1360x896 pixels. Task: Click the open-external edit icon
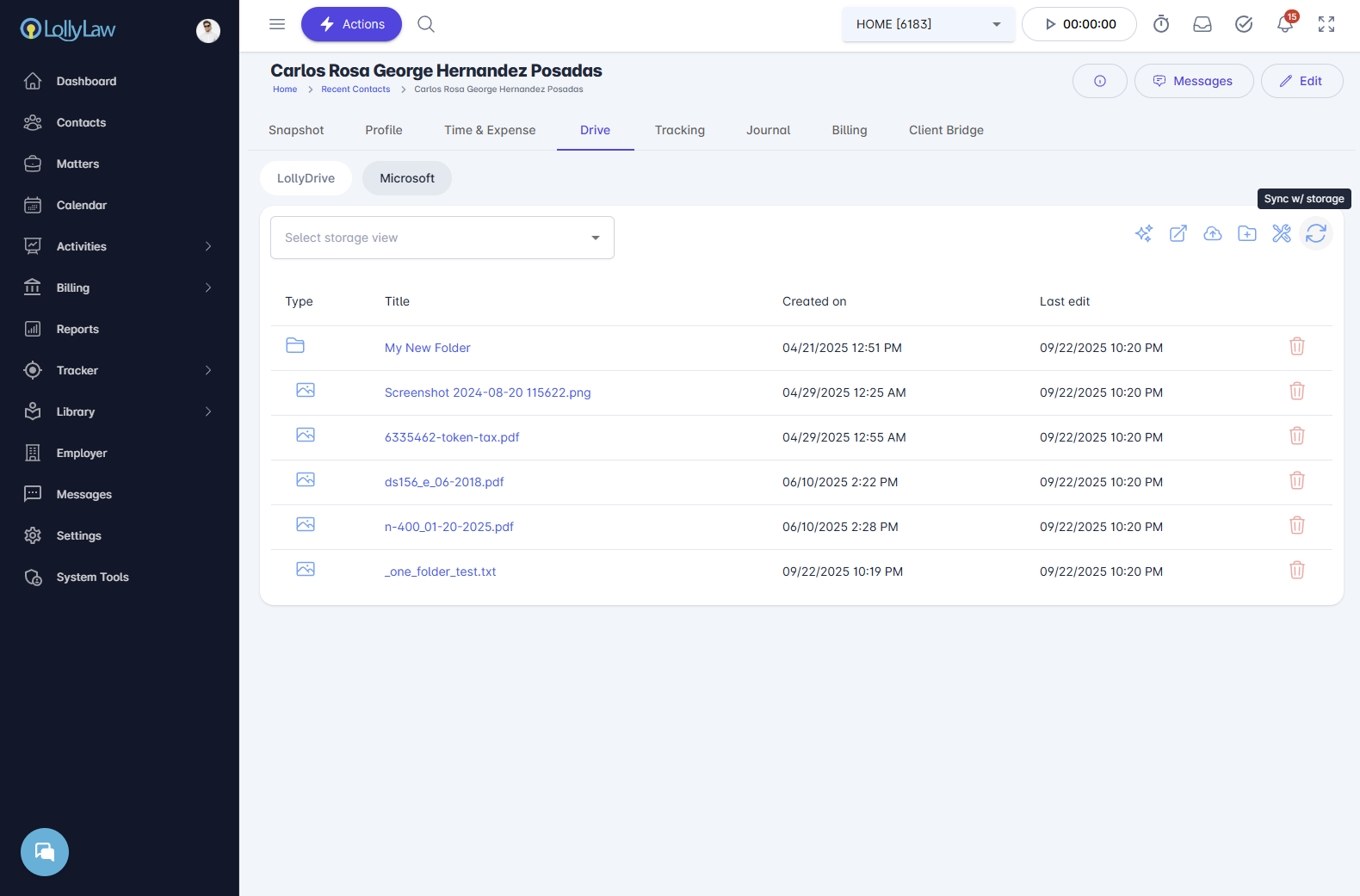tap(1178, 233)
